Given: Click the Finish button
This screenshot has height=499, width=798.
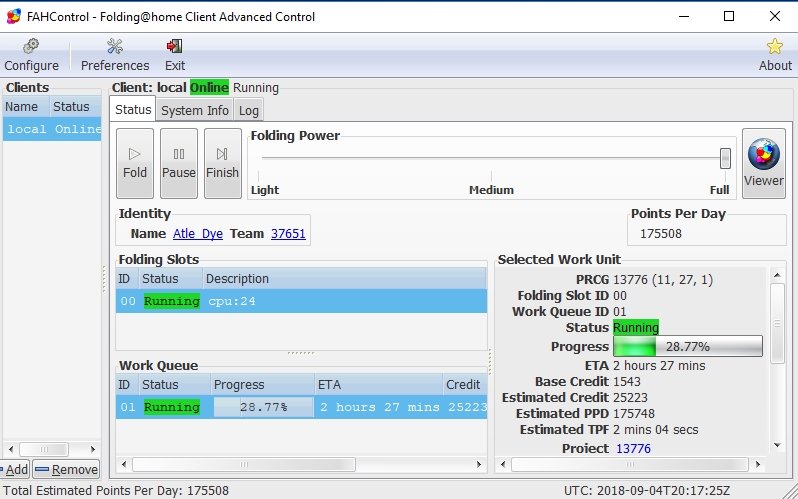Looking at the screenshot, I should [x=222, y=163].
